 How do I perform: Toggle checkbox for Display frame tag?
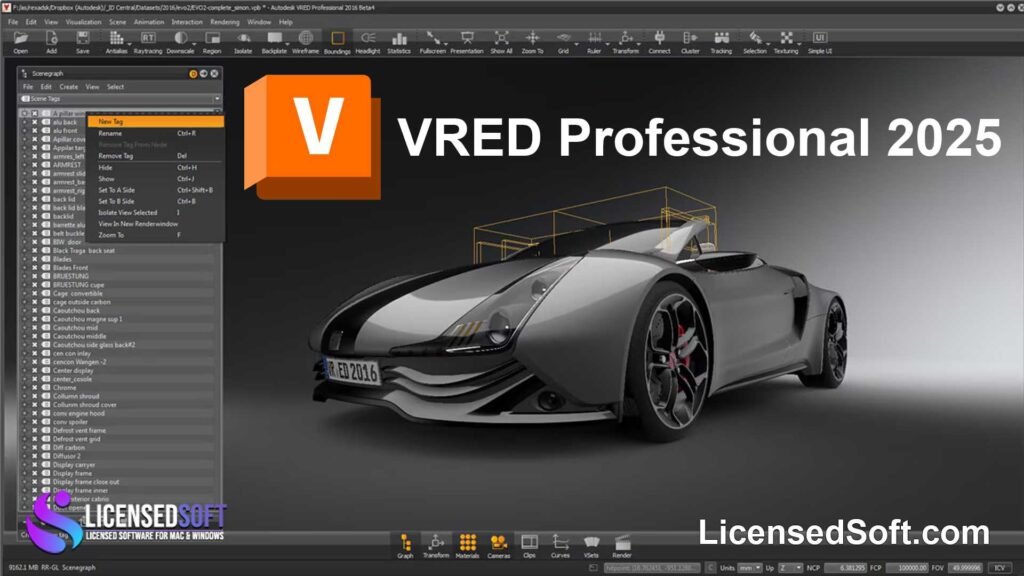pos(35,473)
